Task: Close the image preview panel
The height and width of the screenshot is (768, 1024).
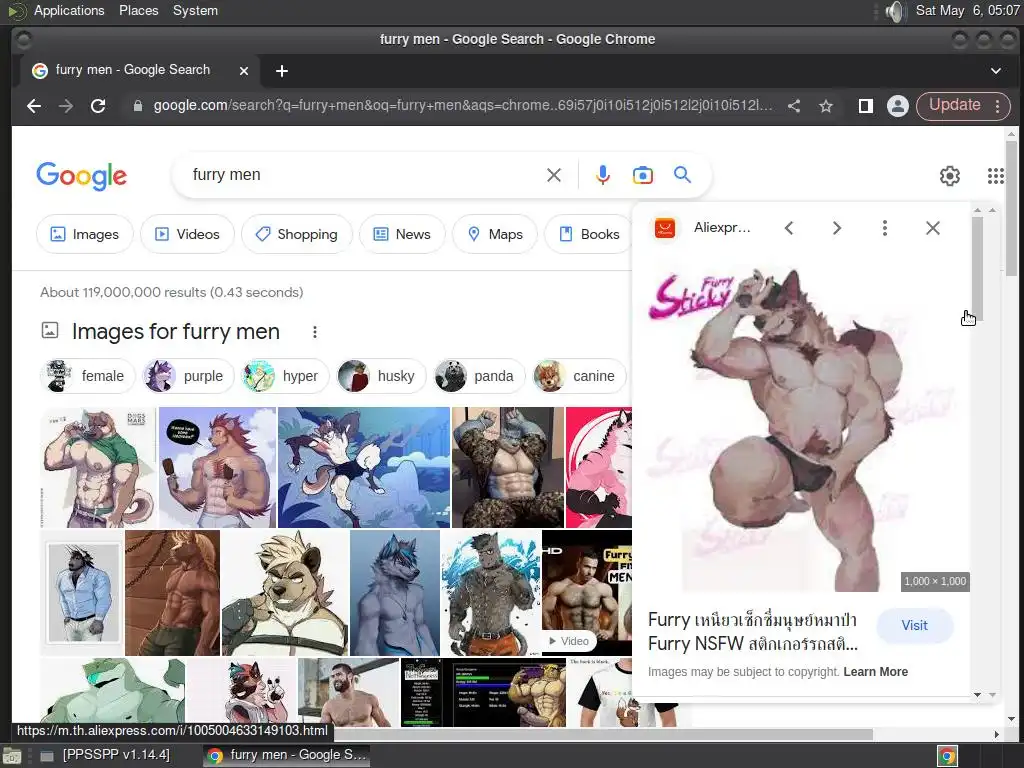Action: pyautogui.click(x=933, y=228)
